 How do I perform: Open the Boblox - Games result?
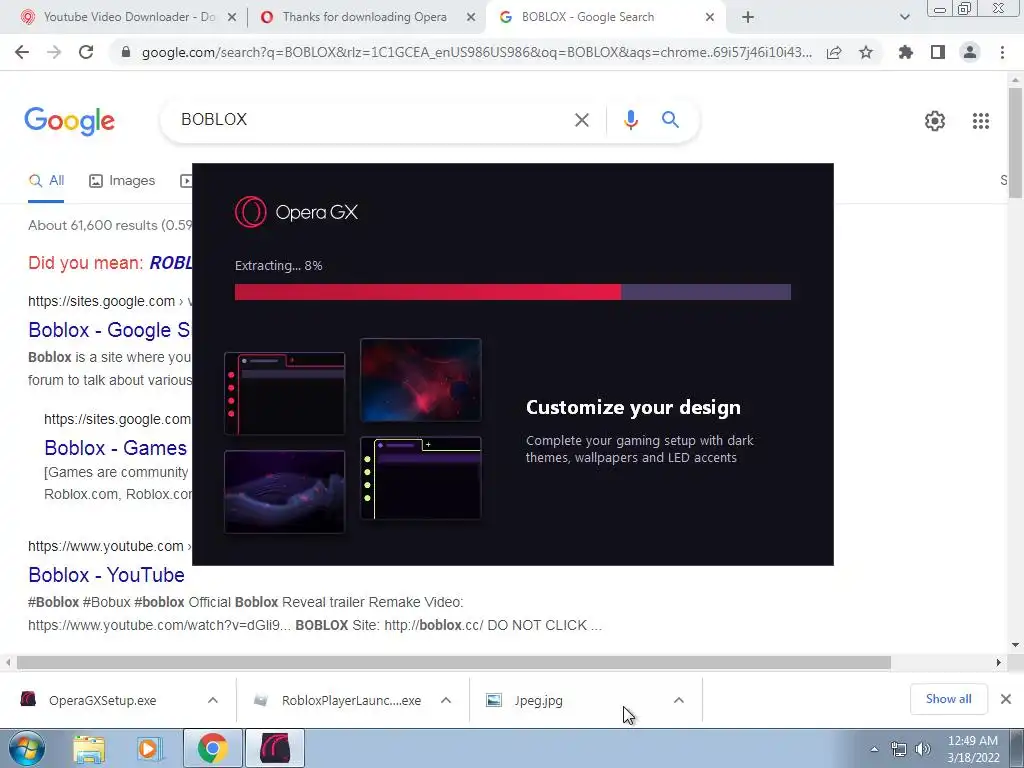pos(116,448)
